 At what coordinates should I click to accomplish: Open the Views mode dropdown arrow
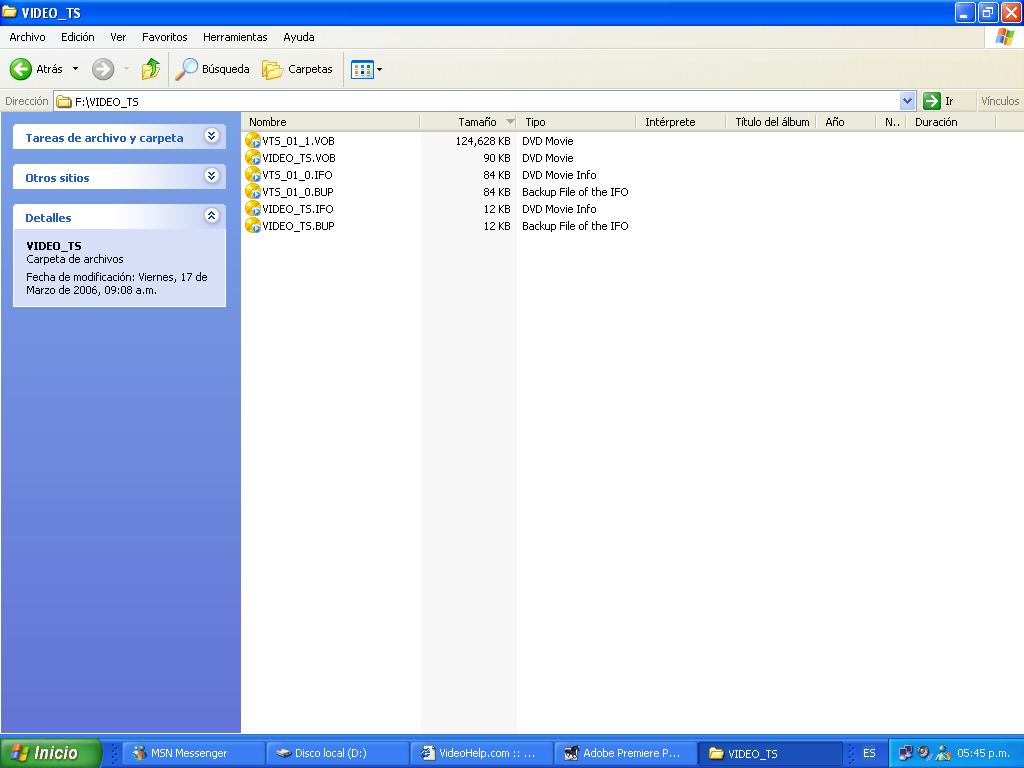379,69
